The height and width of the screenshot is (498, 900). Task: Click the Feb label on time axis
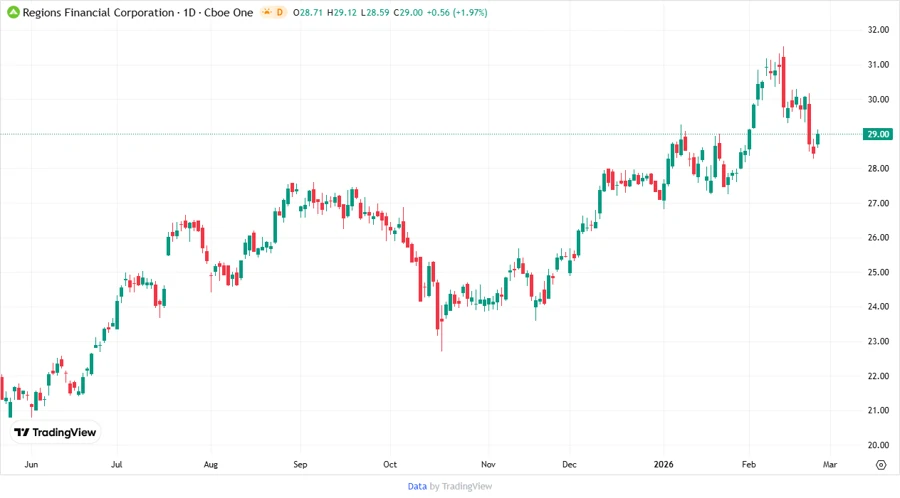click(x=748, y=465)
